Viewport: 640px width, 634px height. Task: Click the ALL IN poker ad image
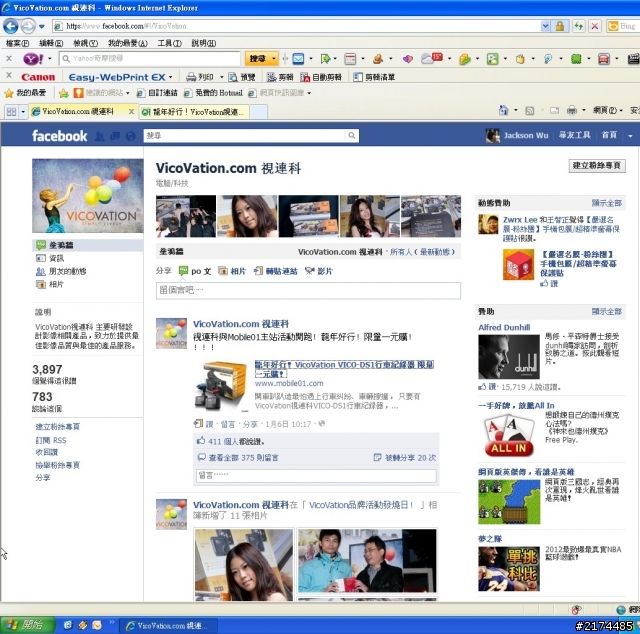pos(509,436)
